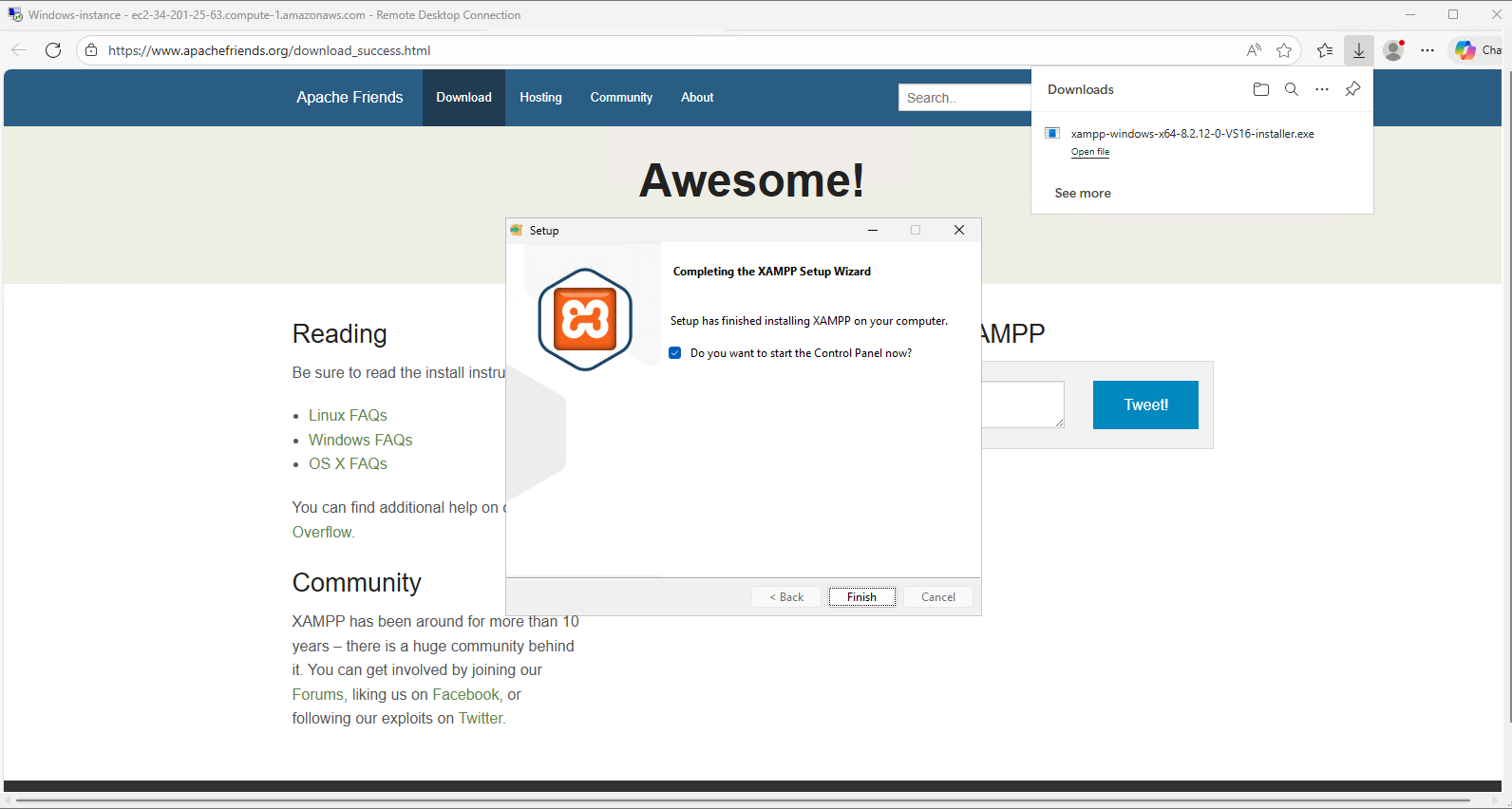The image size is (1512, 809).
Task: Click the Remote Desktop Connection title icon
Action: click(15, 14)
